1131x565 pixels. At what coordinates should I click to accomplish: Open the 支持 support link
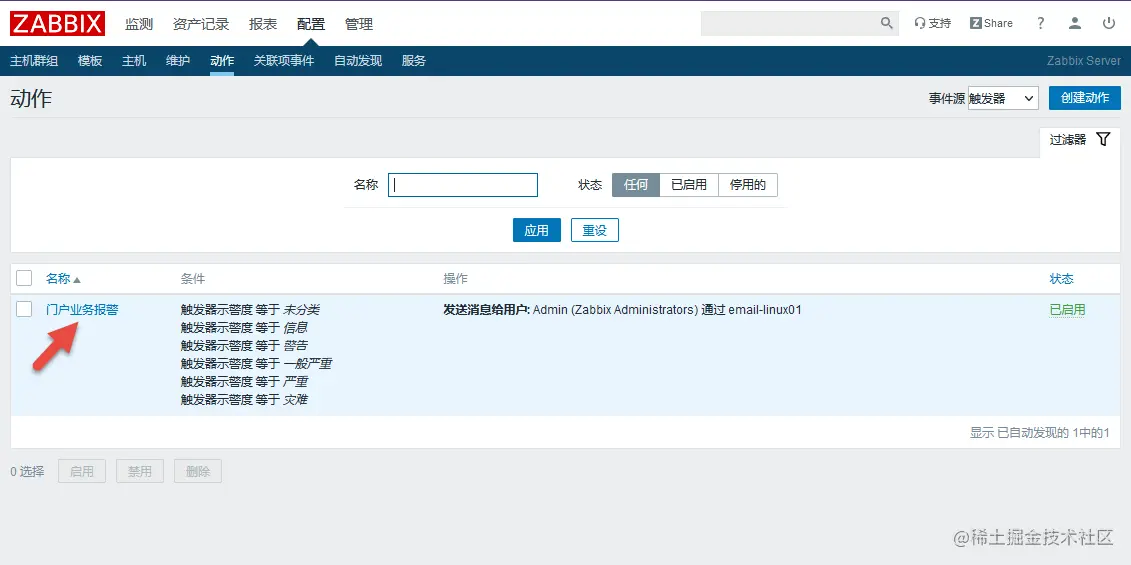933,23
